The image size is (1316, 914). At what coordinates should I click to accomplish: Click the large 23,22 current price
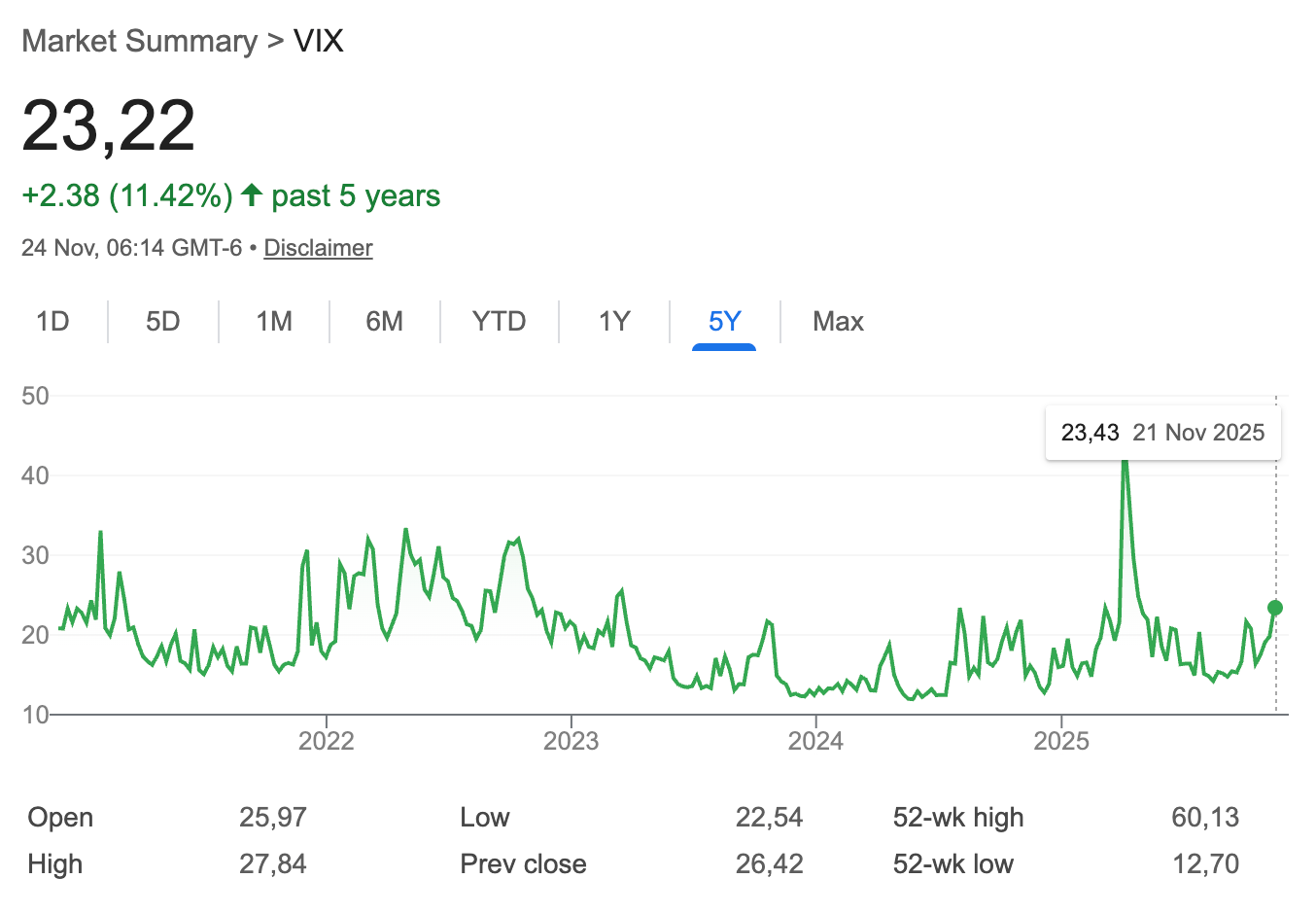(109, 126)
